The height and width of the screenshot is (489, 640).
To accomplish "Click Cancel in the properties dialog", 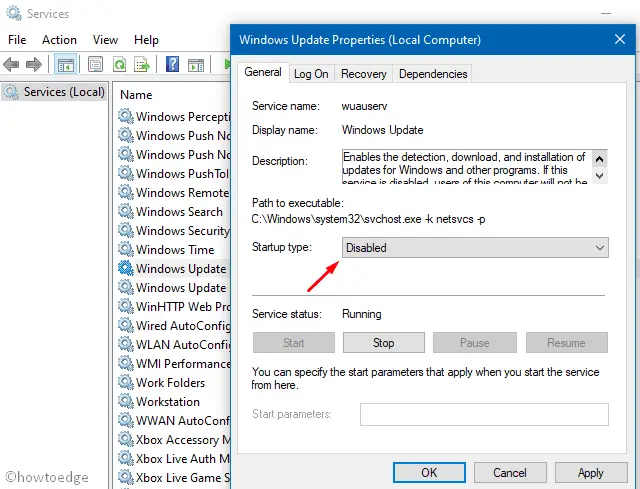I will click(x=510, y=473).
